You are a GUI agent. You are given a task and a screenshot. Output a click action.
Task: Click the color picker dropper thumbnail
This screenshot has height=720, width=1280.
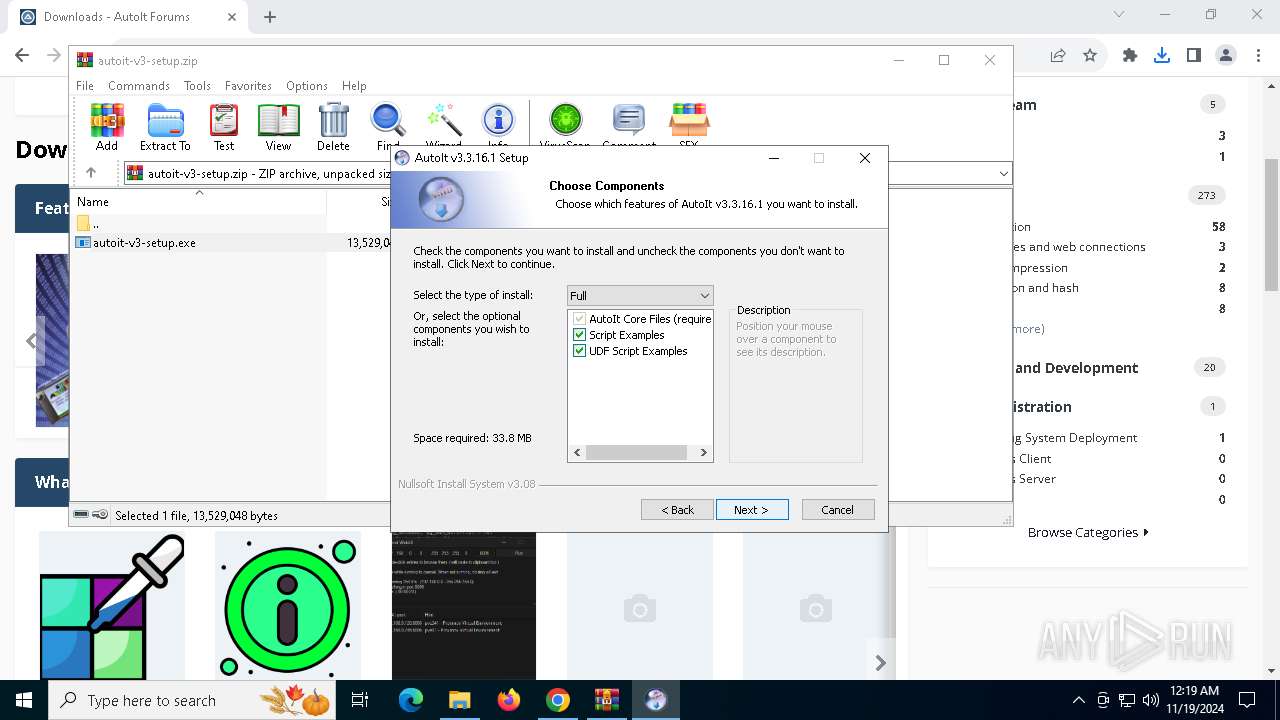112,605
